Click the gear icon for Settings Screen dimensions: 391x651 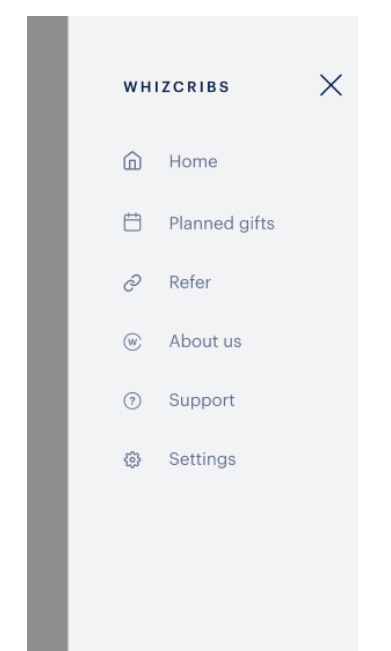(x=132, y=460)
